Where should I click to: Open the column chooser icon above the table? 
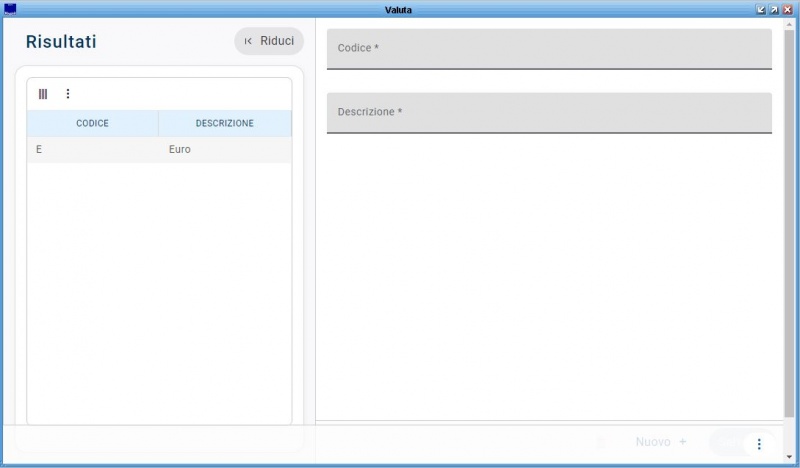click(43, 94)
